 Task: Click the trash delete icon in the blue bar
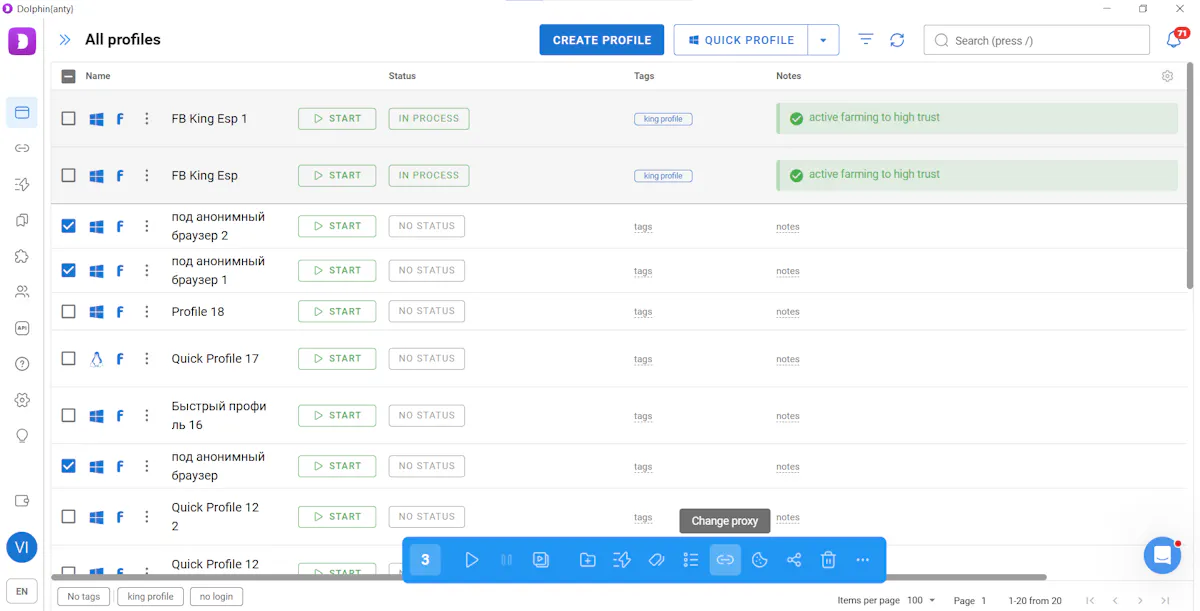tap(828, 560)
